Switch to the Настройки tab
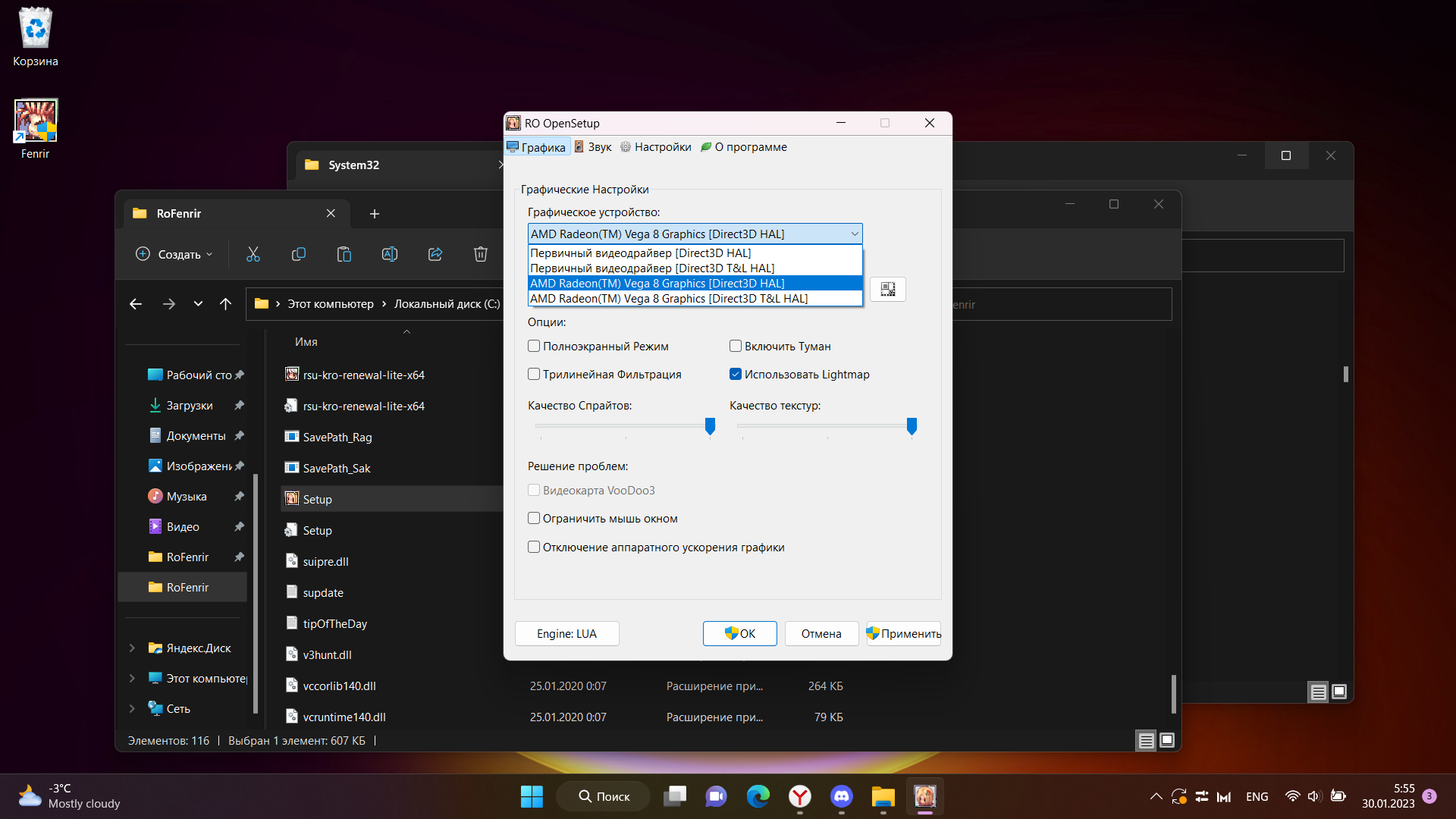The image size is (1456, 819). [656, 147]
